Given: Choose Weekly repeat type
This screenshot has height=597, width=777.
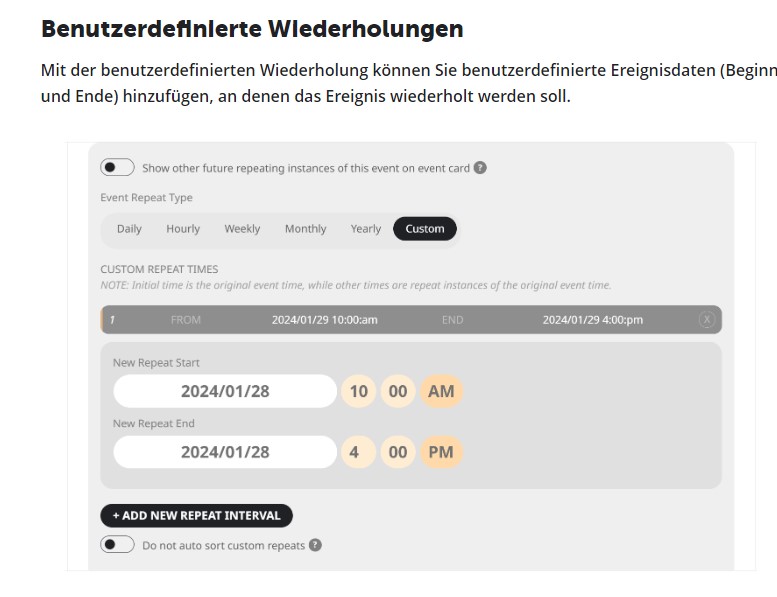Looking at the screenshot, I should pyautogui.click(x=242, y=229).
